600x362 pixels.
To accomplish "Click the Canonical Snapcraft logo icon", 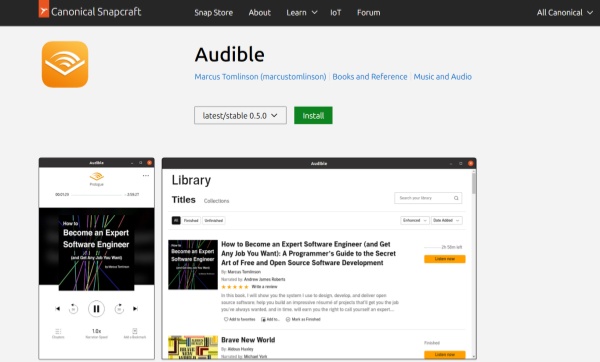I will click(x=44, y=8).
